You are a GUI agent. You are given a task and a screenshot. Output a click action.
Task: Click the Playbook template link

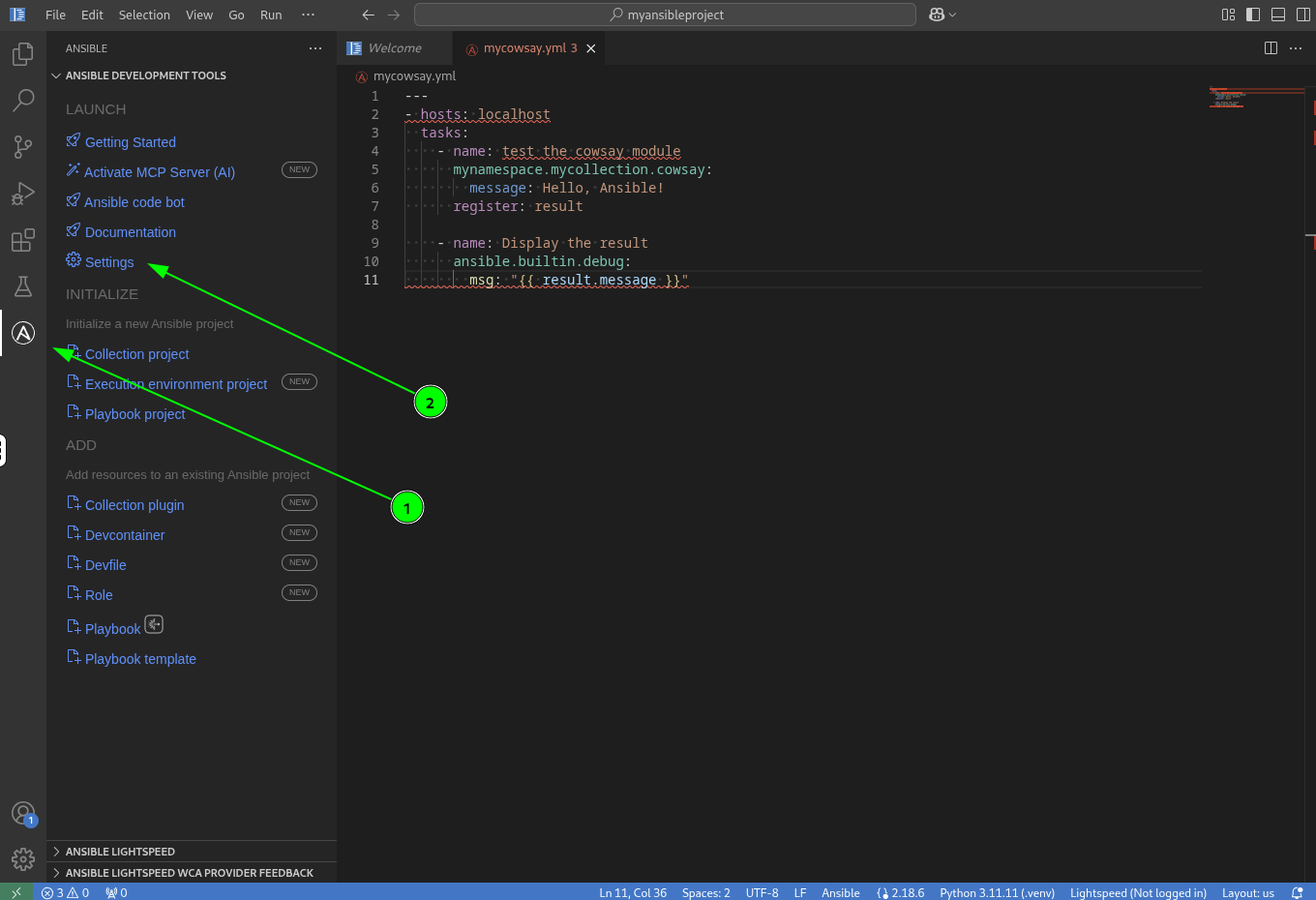click(140, 659)
